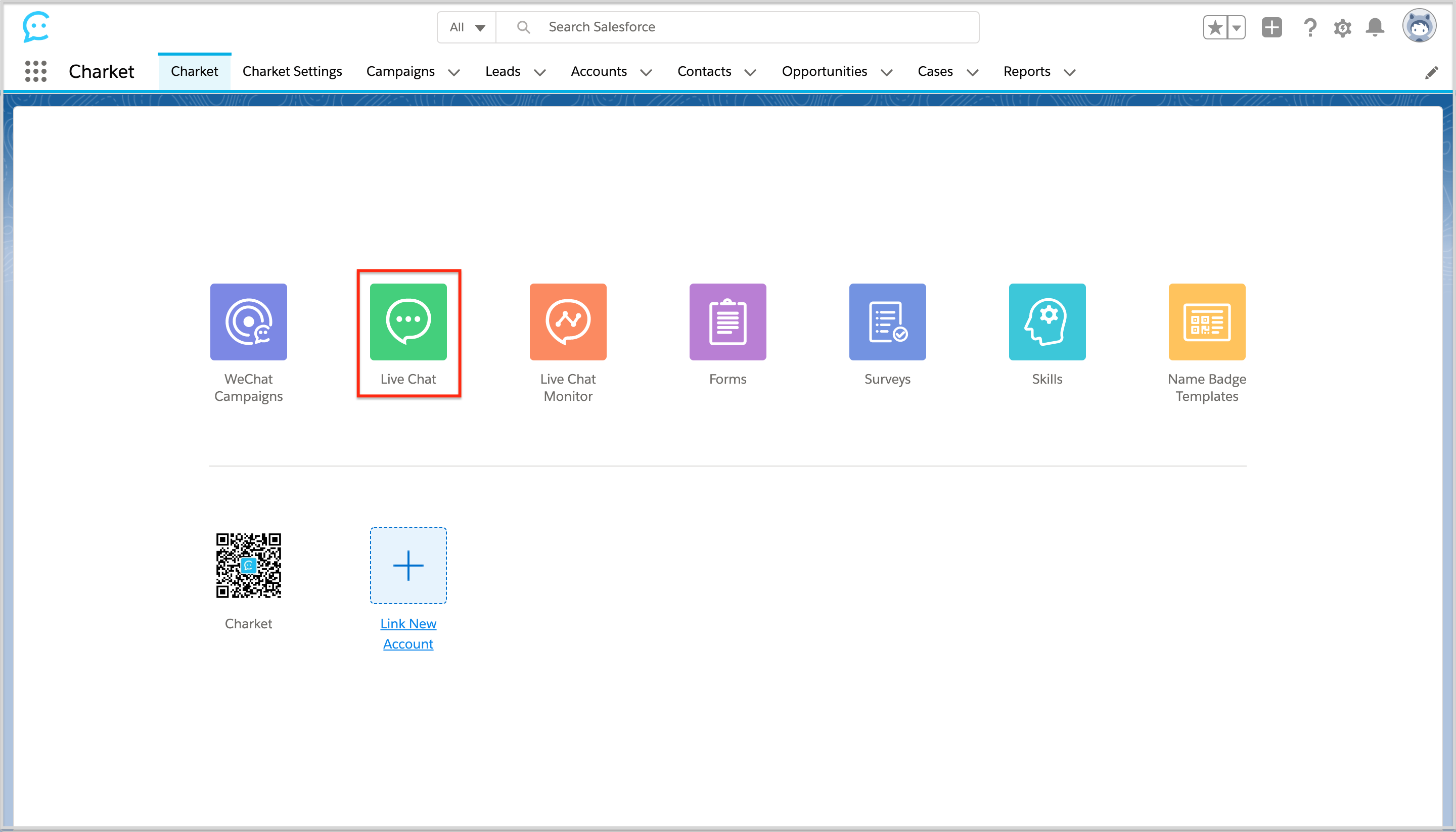Screen dimensions: 1456x832
Task: Expand the Leads tab chevron
Action: click(x=539, y=72)
